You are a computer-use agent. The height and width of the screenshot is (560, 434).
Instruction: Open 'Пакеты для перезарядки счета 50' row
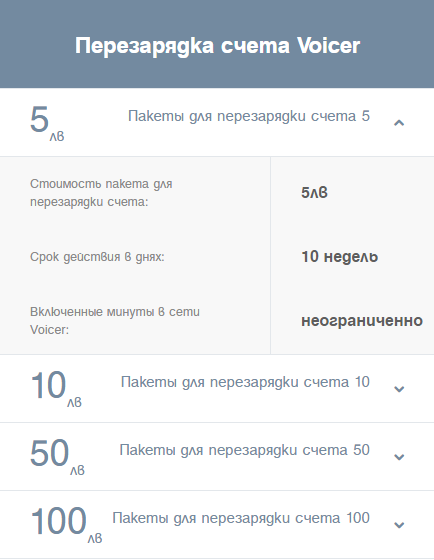coord(217,456)
